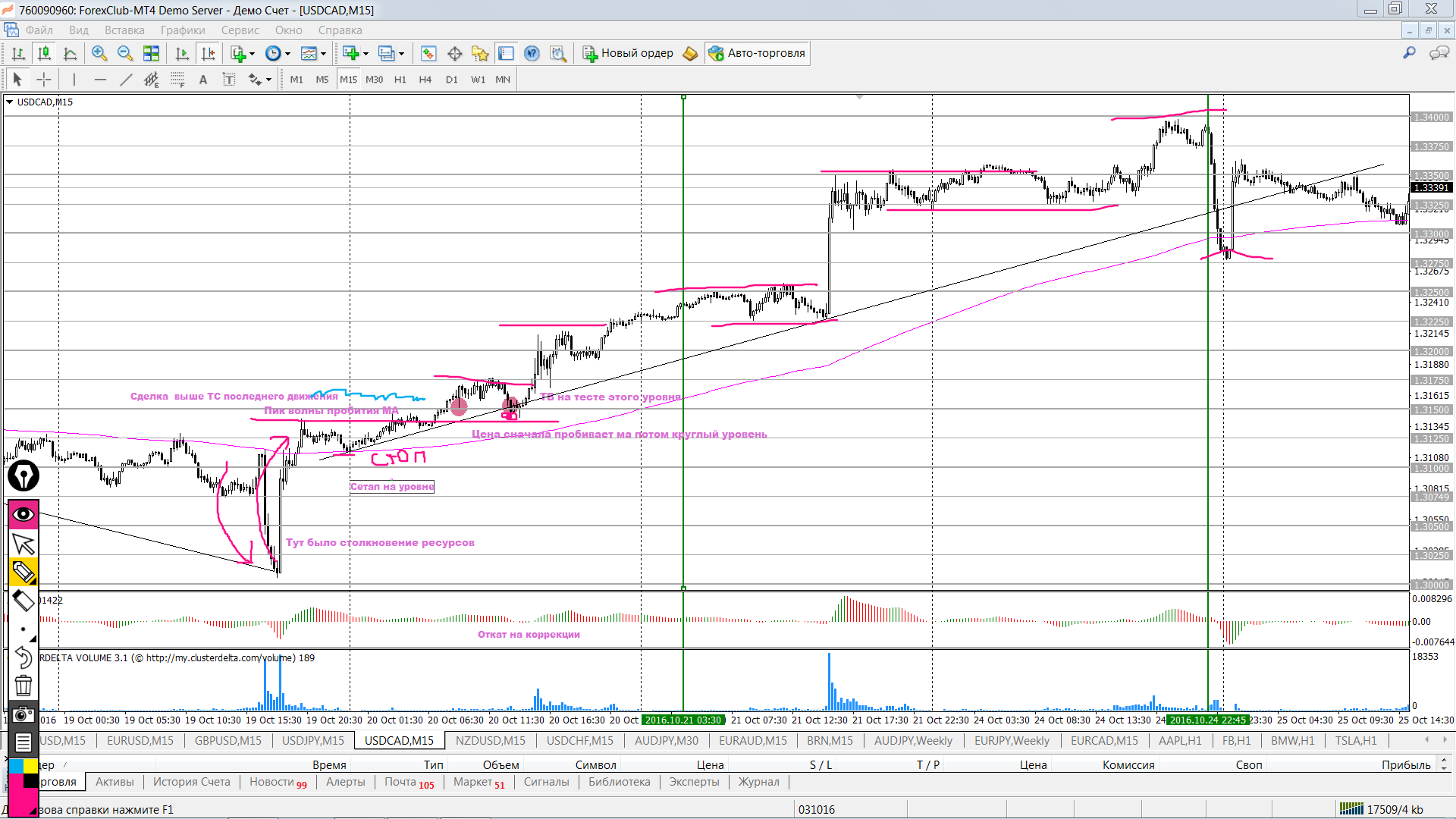Image resolution: width=1456 pixels, height=819 pixels.
Task: Open the Сервис menu
Action: (x=240, y=30)
